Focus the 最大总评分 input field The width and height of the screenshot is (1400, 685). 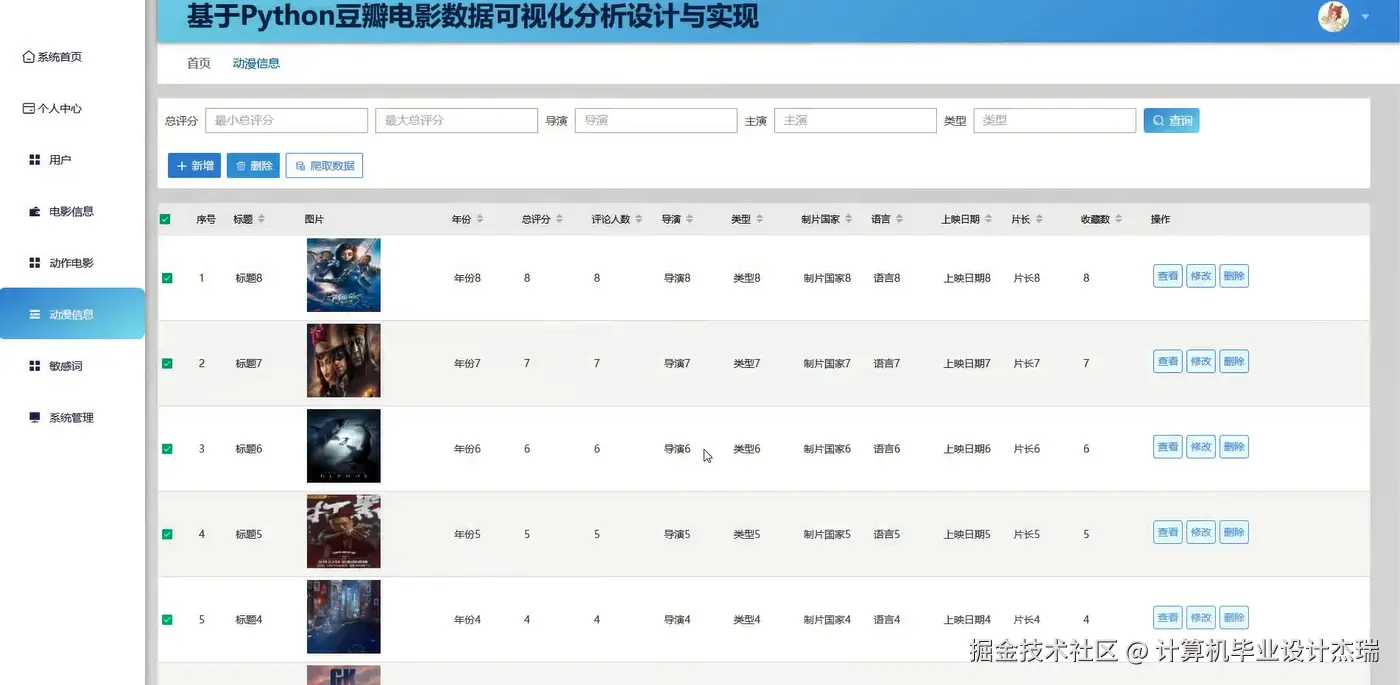[x=457, y=120]
